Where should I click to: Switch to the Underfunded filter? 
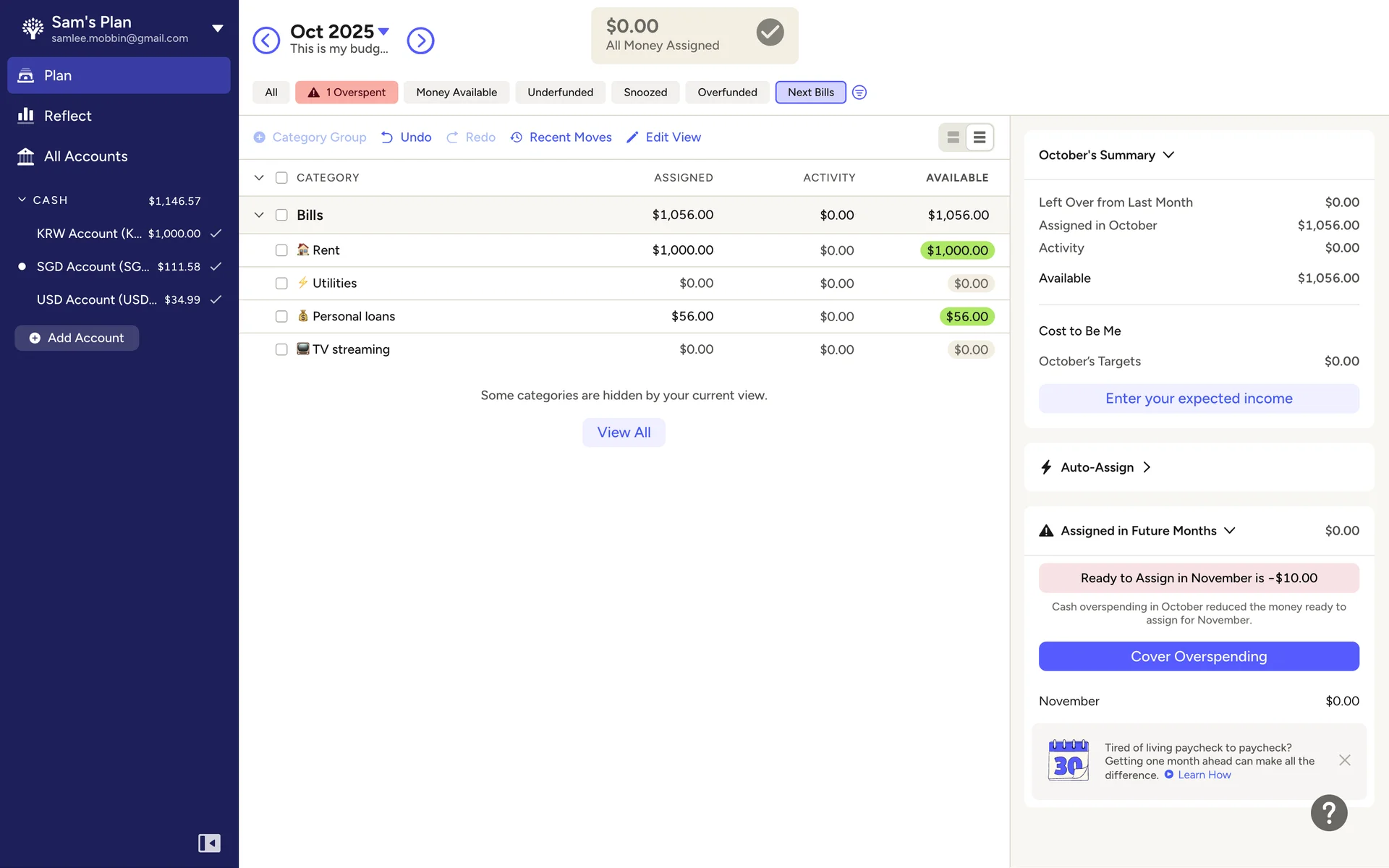(x=560, y=93)
